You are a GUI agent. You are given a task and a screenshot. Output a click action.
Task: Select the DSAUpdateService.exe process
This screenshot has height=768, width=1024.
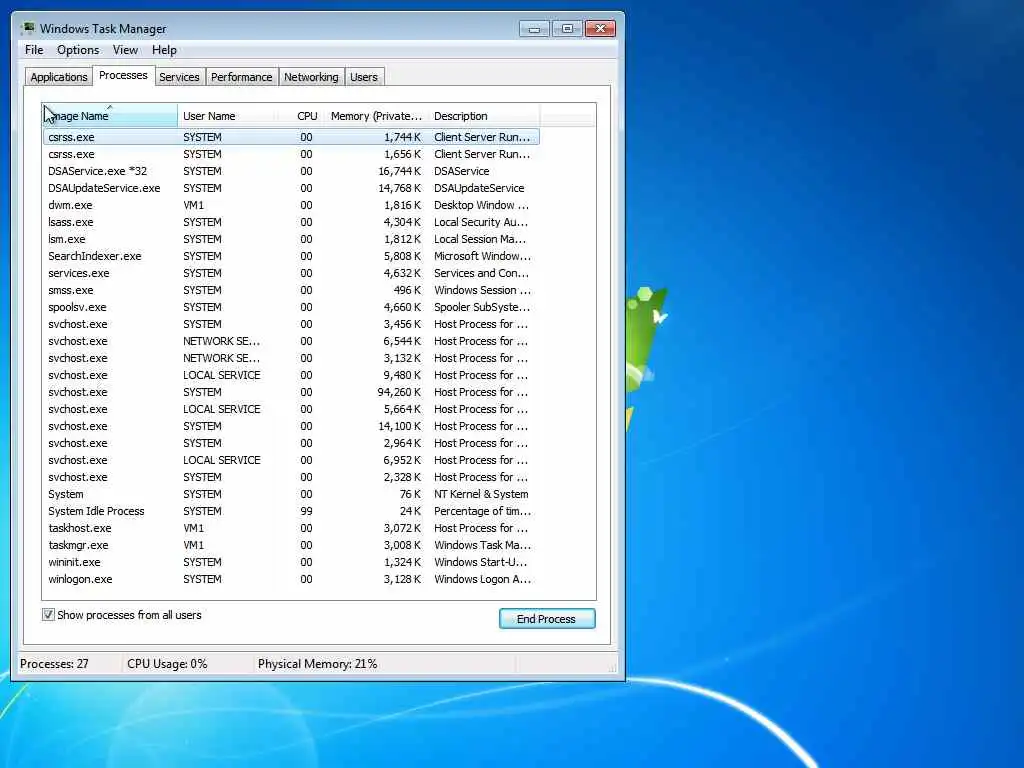pyautogui.click(x=291, y=188)
